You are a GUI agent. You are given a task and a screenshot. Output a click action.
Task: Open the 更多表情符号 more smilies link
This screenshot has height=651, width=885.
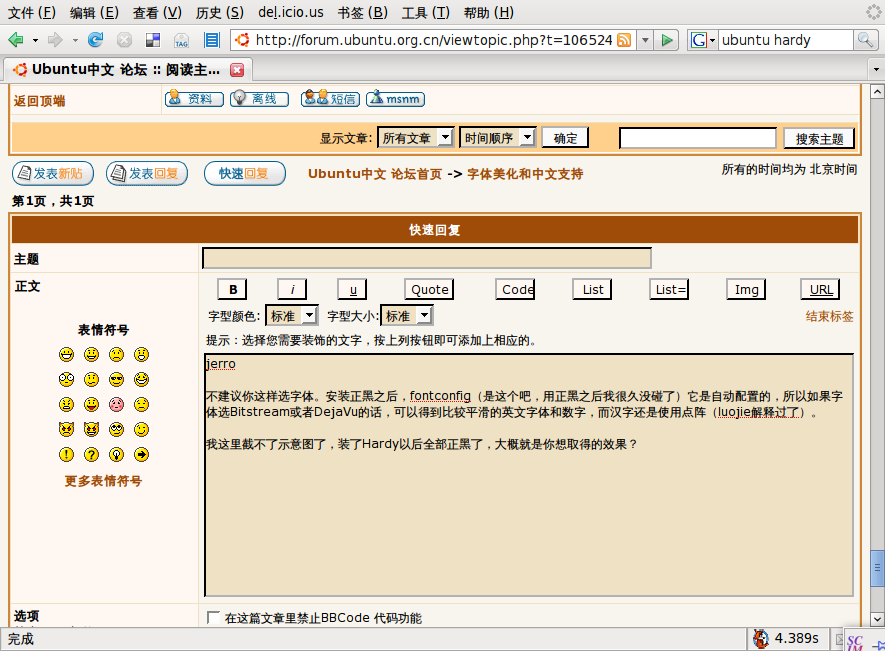[x=103, y=481]
